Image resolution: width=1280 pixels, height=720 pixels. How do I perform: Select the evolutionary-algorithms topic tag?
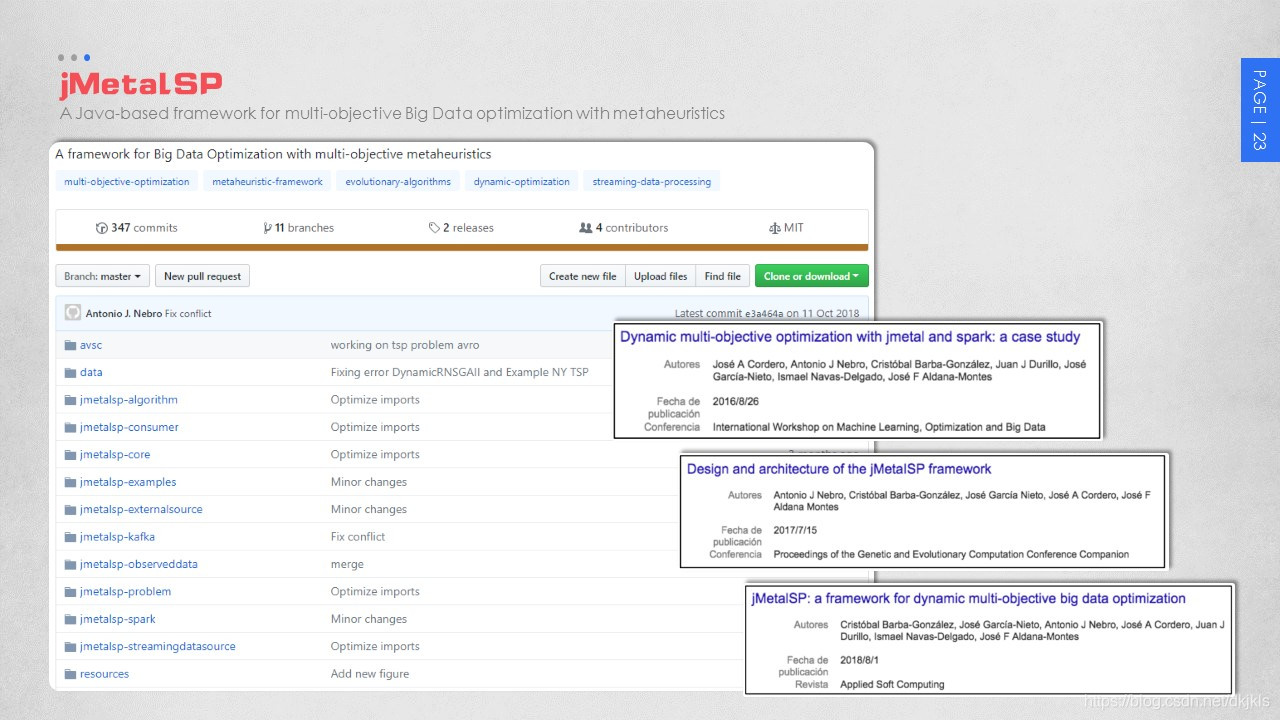(398, 182)
